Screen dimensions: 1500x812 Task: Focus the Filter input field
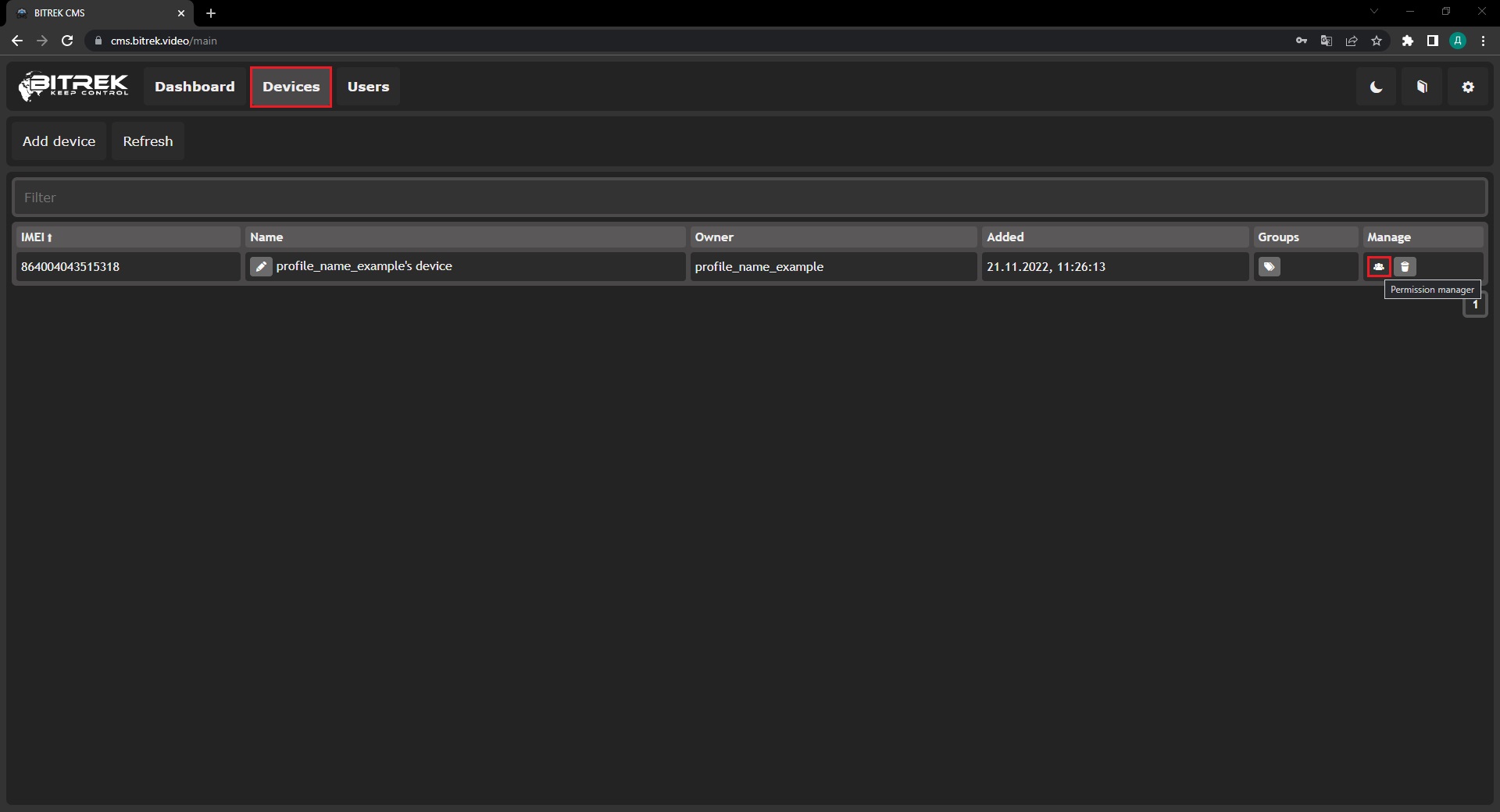coord(748,198)
